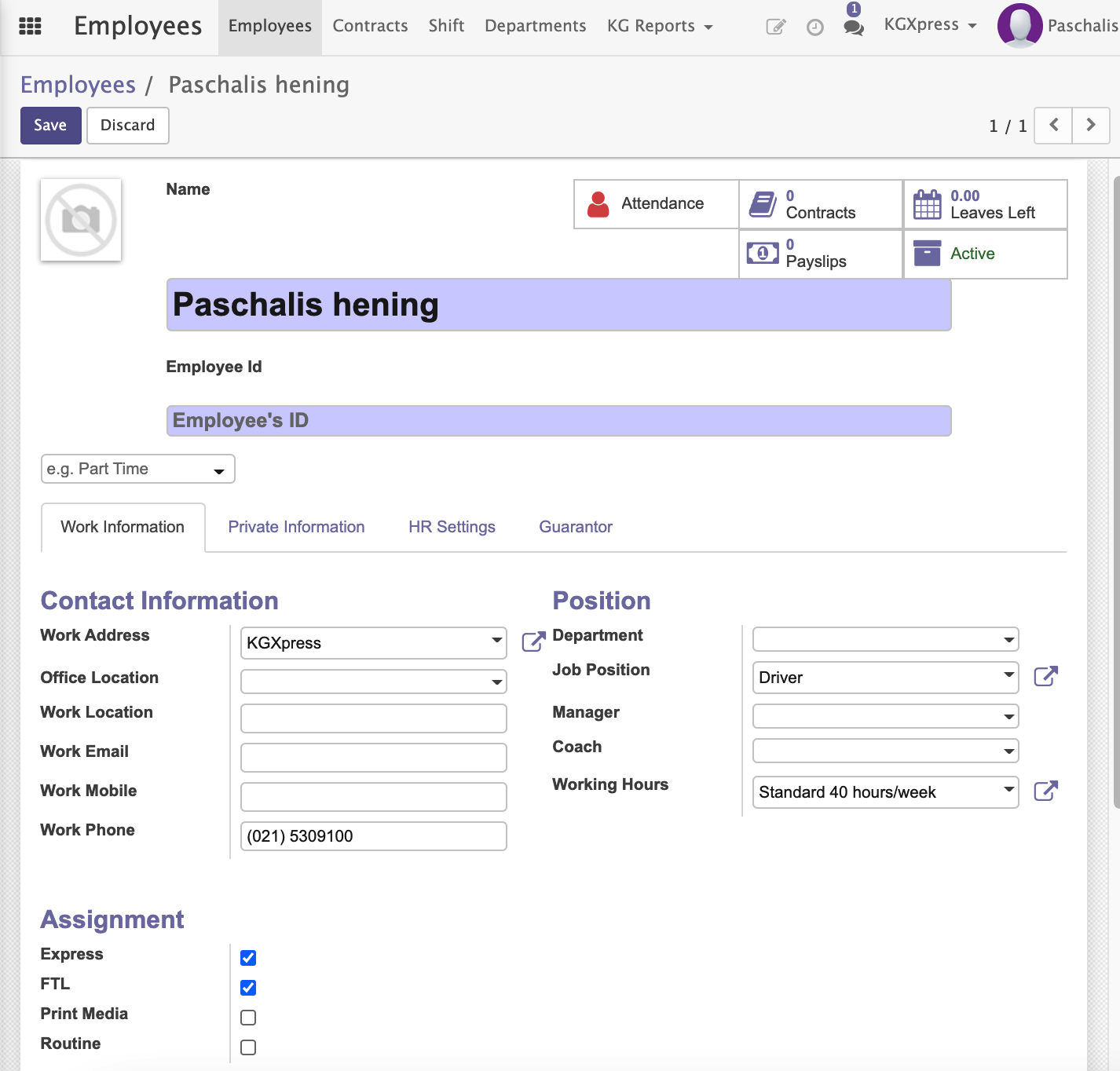Open Contracts stat button

coord(821,204)
